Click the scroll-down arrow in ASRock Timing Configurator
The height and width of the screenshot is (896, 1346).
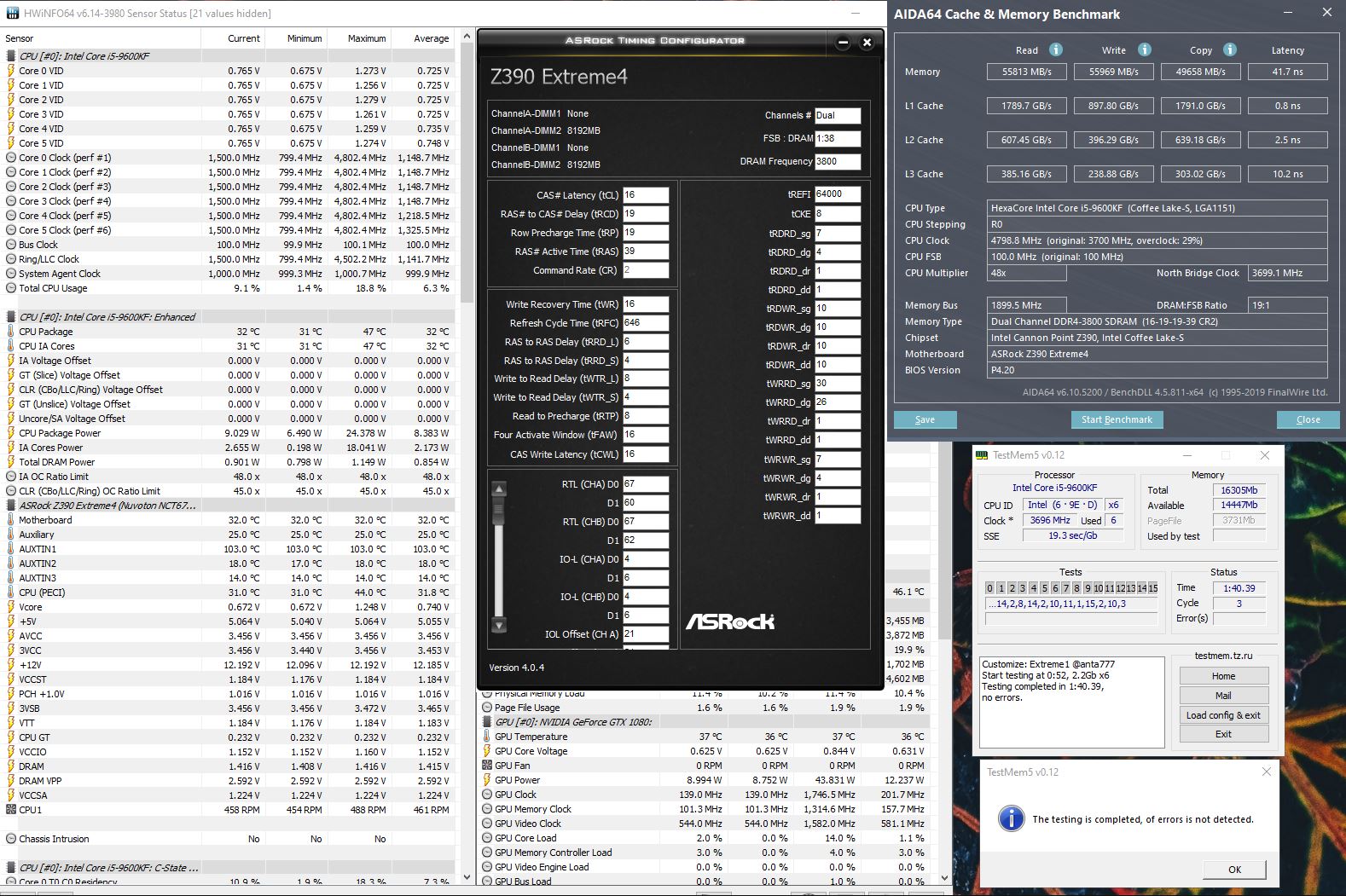tap(500, 625)
